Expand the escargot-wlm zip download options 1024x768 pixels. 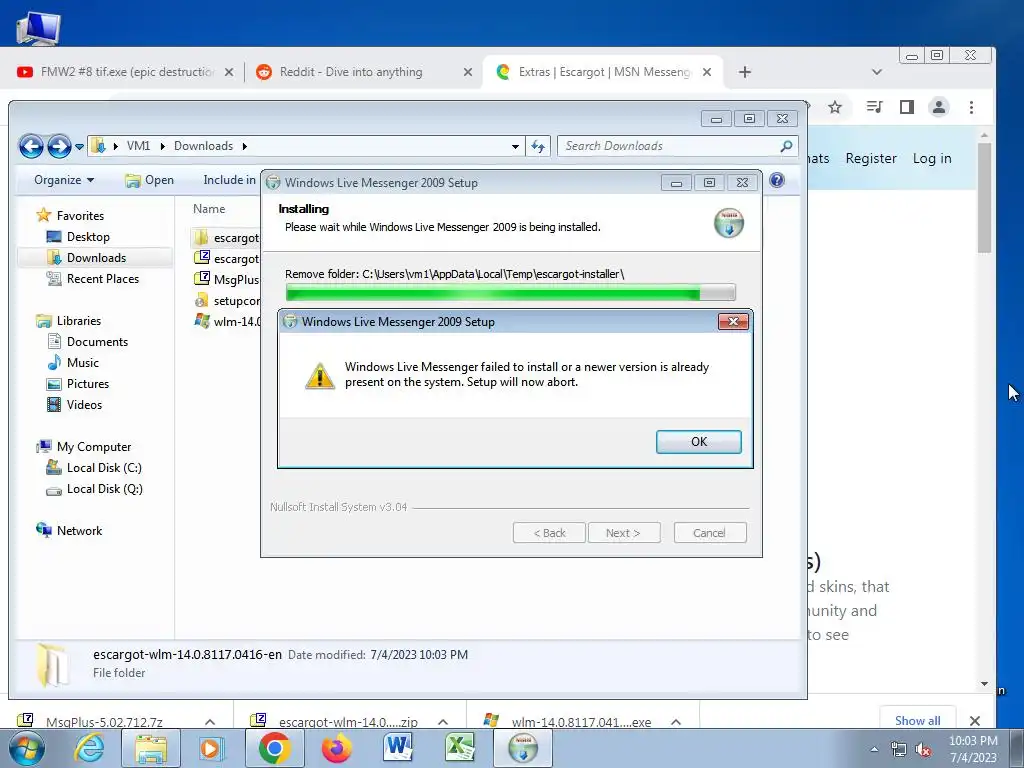pyautogui.click(x=443, y=722)
